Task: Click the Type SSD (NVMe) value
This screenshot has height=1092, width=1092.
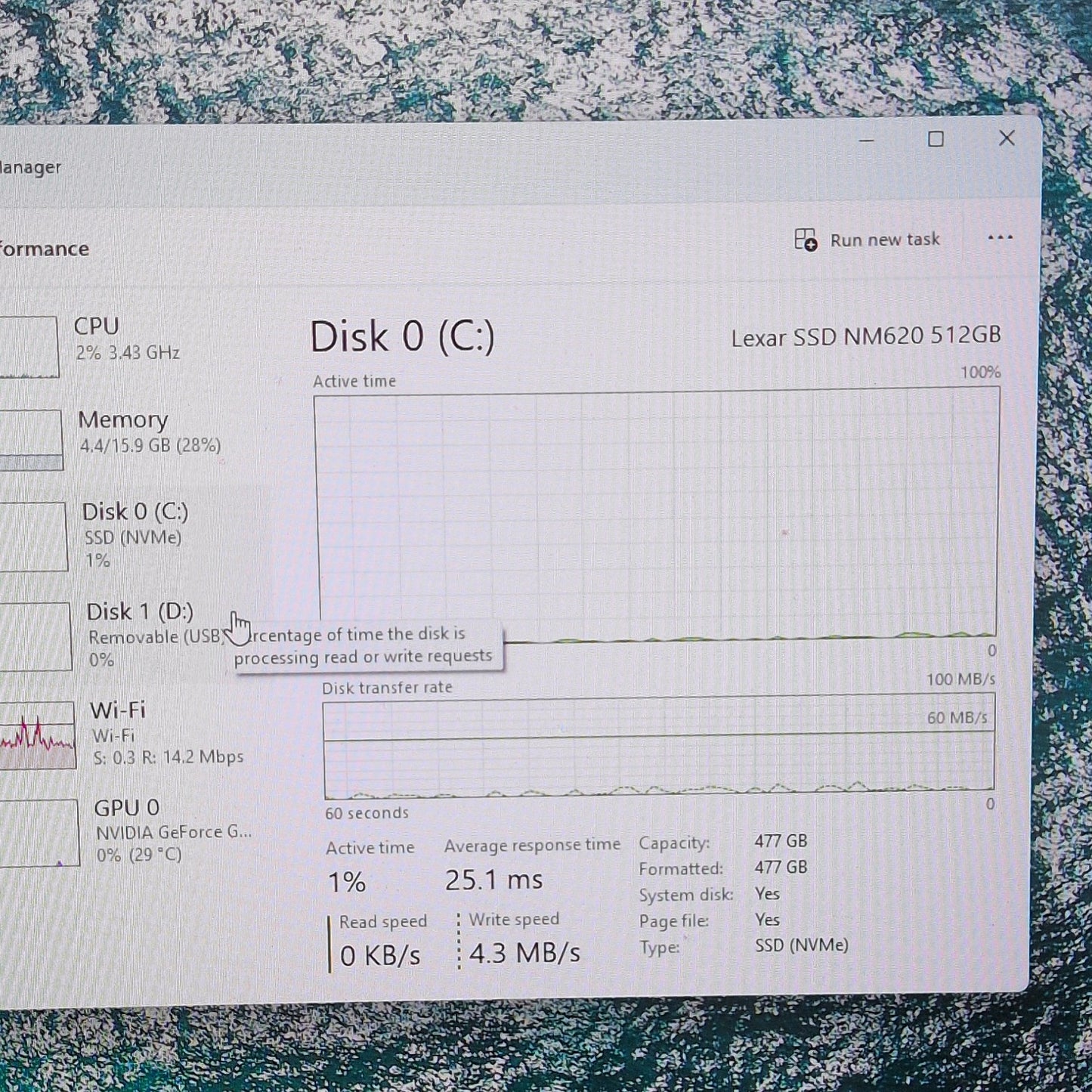Action: [801, 945]
